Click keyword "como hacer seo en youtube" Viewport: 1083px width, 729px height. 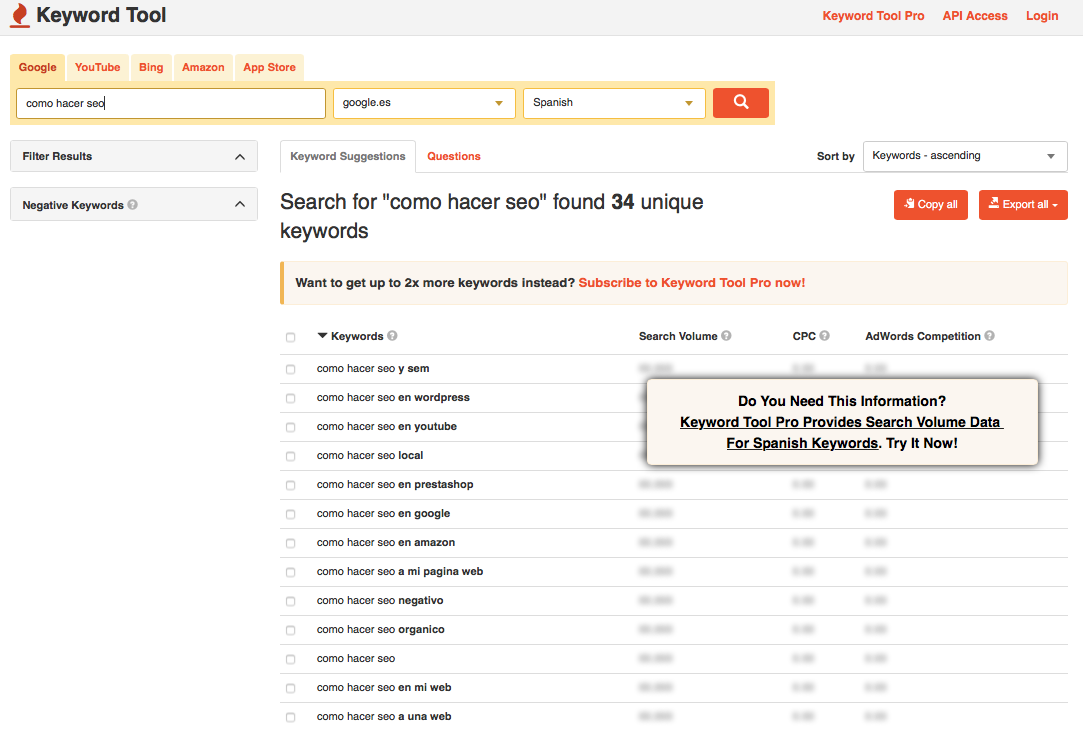[387, 426]
